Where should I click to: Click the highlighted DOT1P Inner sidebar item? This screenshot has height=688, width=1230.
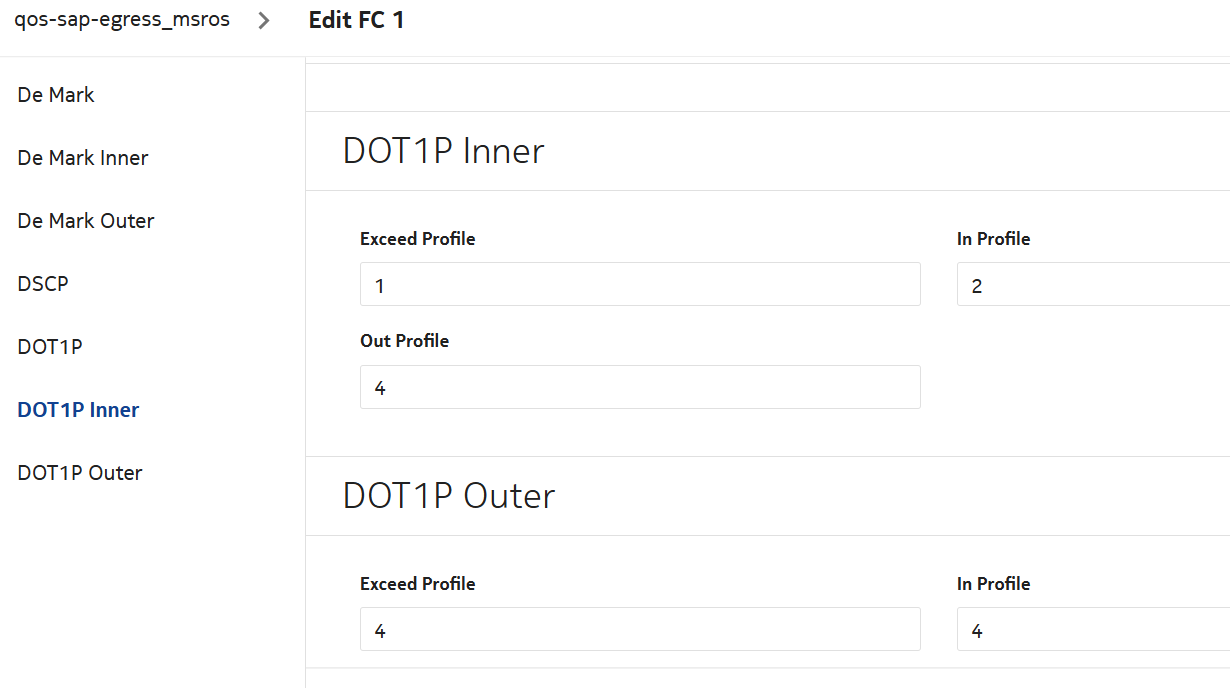pyautogui.click(x=78, y=410)
